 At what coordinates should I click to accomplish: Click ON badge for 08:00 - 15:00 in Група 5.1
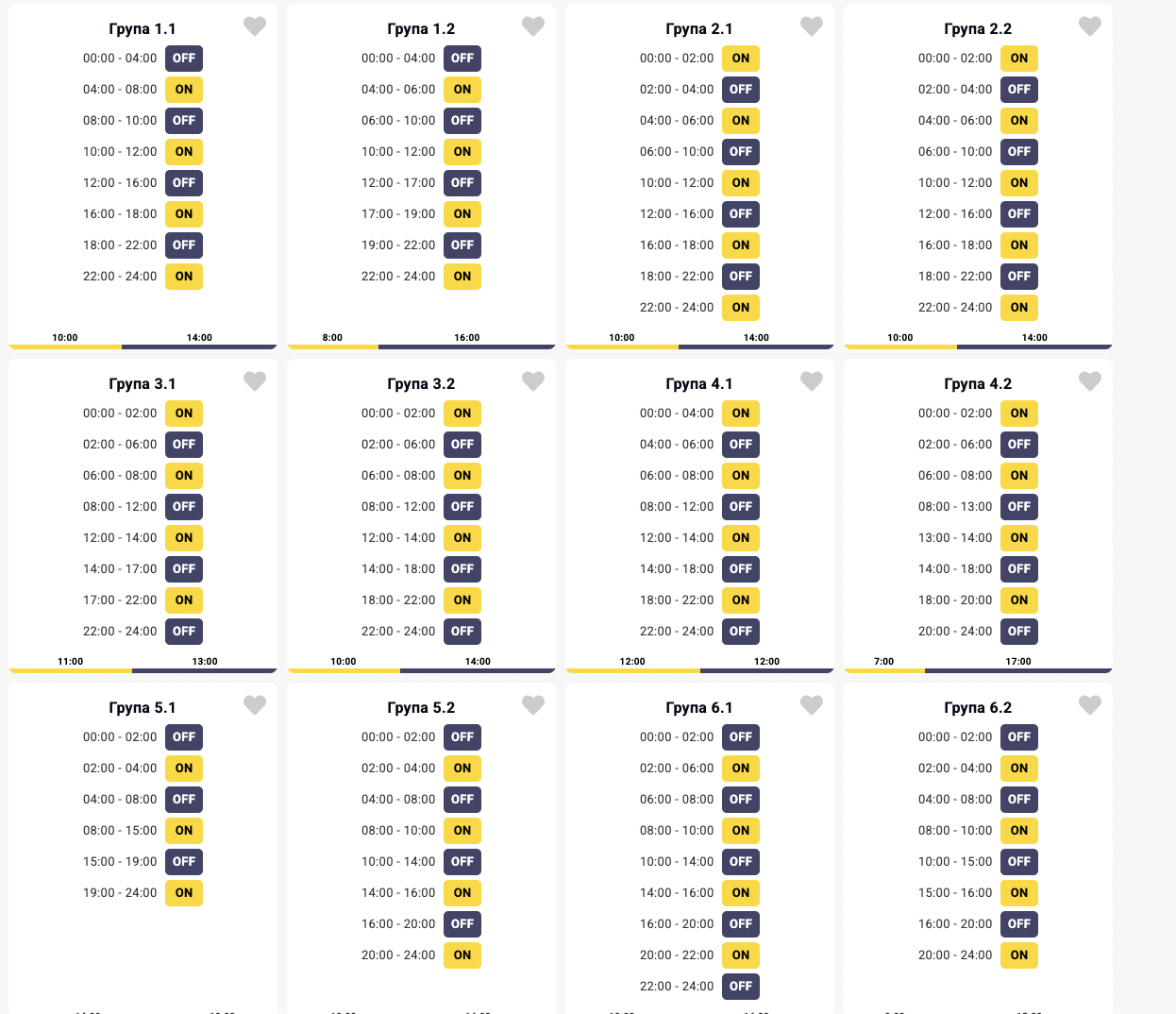(x=184, y=831)
